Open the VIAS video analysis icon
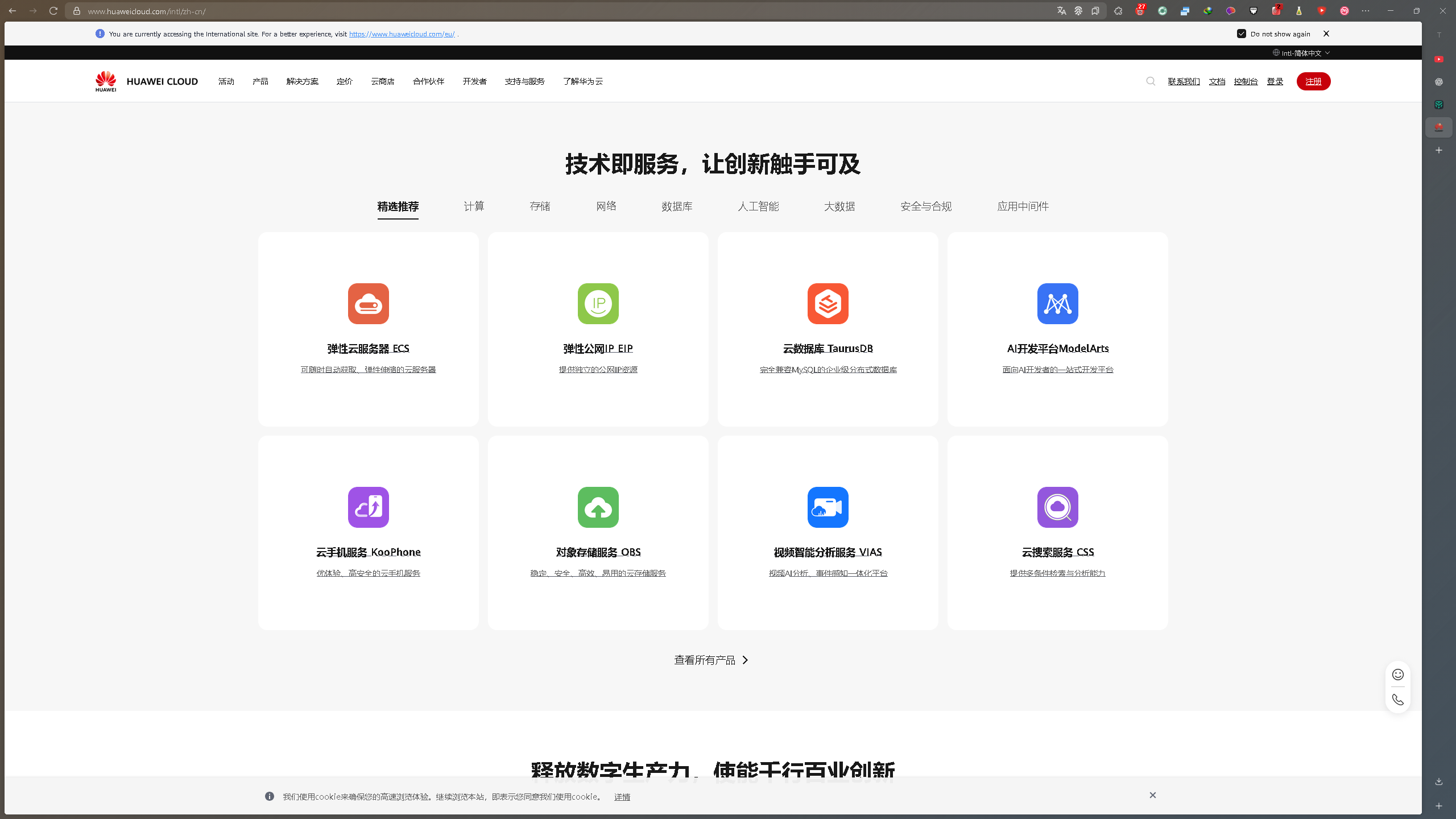The height and width of the screenshot is (819, 1456). [x=828, y=507]
